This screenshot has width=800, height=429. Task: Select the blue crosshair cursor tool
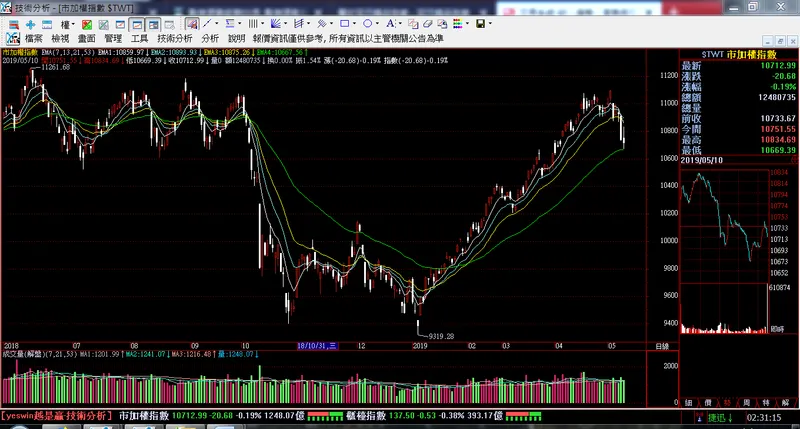(x=30, y=24)
